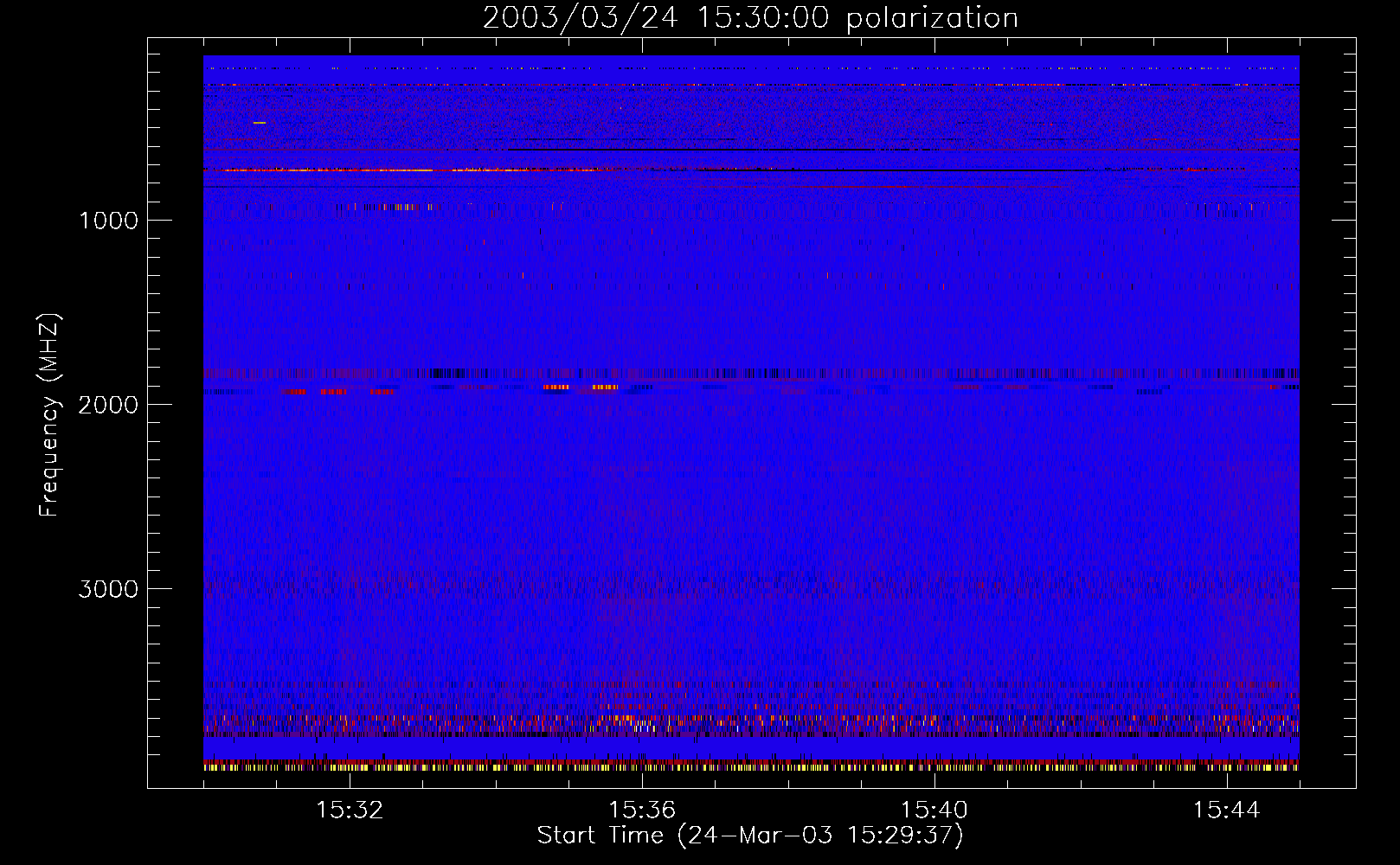This screenshot has width=1400, height=865.
Task: Click the '15:44' time tick label
Action: click(1227, 811)
